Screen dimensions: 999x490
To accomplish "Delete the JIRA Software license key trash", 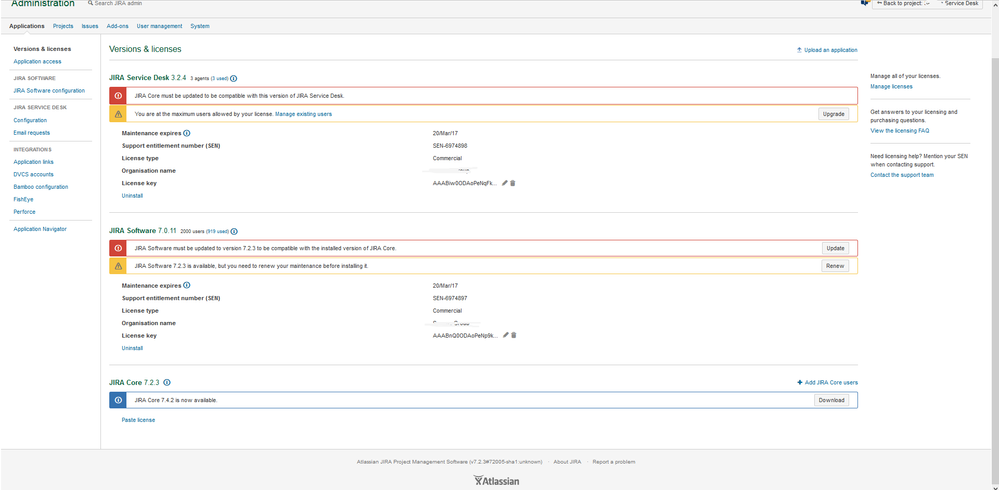I will (x=514, y=335).
